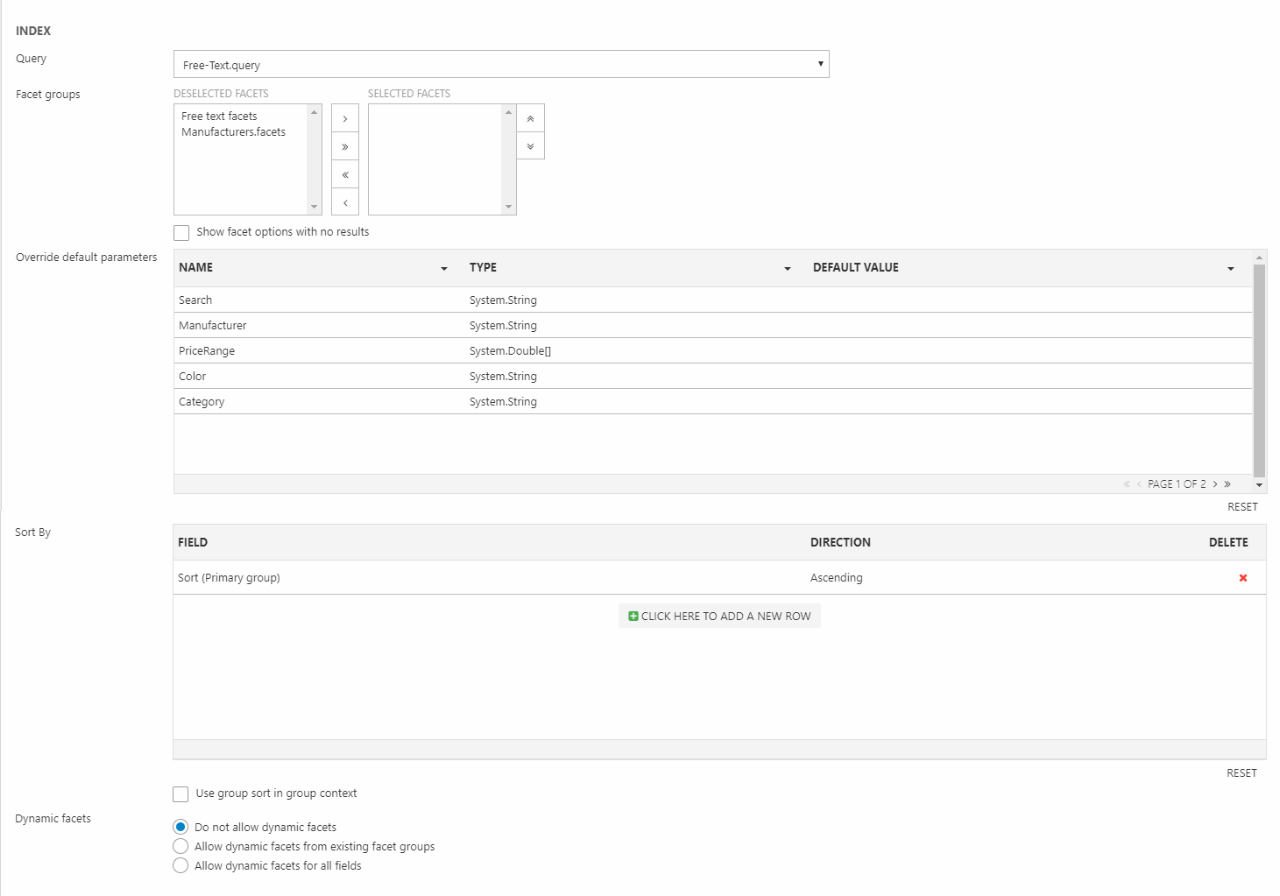Screen dimensions: 1280x896
Task: Delete the Sort (Primary group) row
Action: coord(1243,578)
